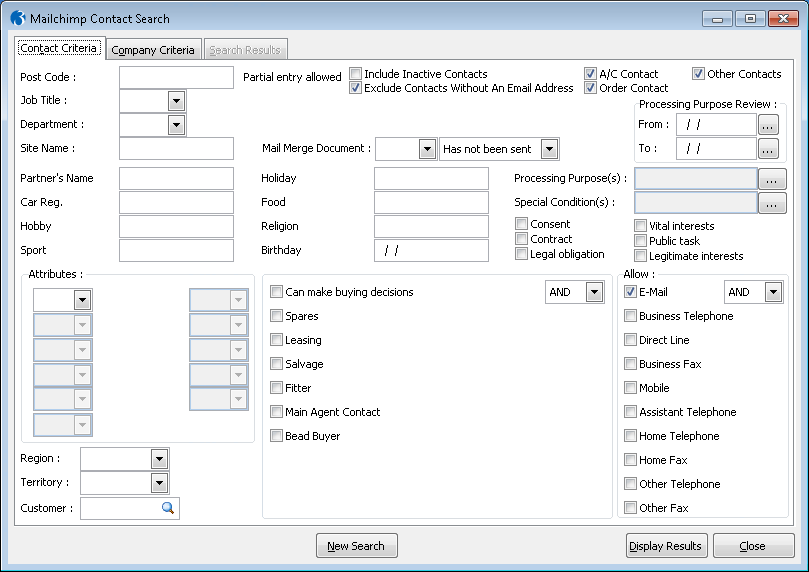Viewport: 809px width, 572px height.
Task: Open the Has not been sent dropdown
Action: pos(549,149)
